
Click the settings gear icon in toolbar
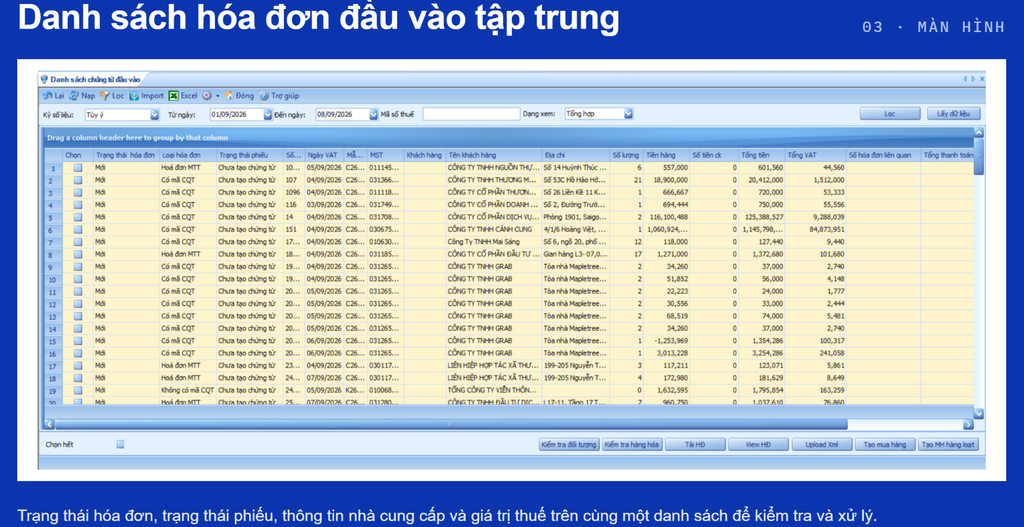pos(207,96)
